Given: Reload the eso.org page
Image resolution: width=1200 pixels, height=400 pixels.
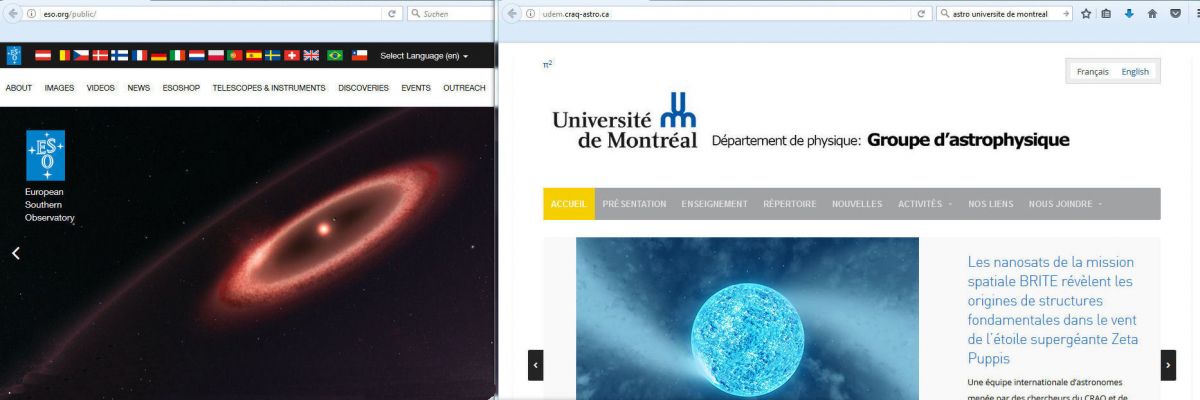Looking at the screenshot, I should pos(392,14).
